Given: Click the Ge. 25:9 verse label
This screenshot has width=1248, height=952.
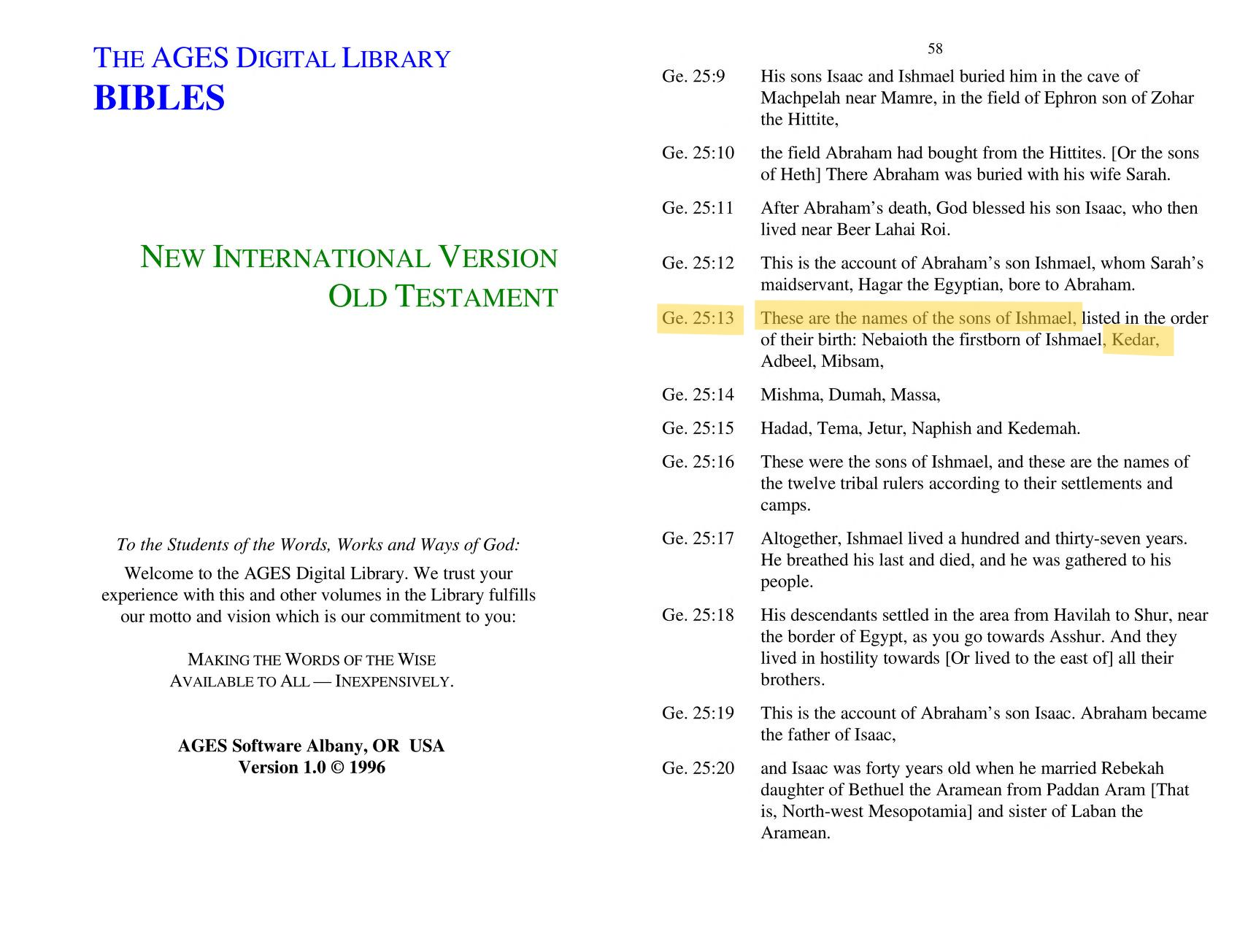Looking at the screenshot, I should [693, 77].
